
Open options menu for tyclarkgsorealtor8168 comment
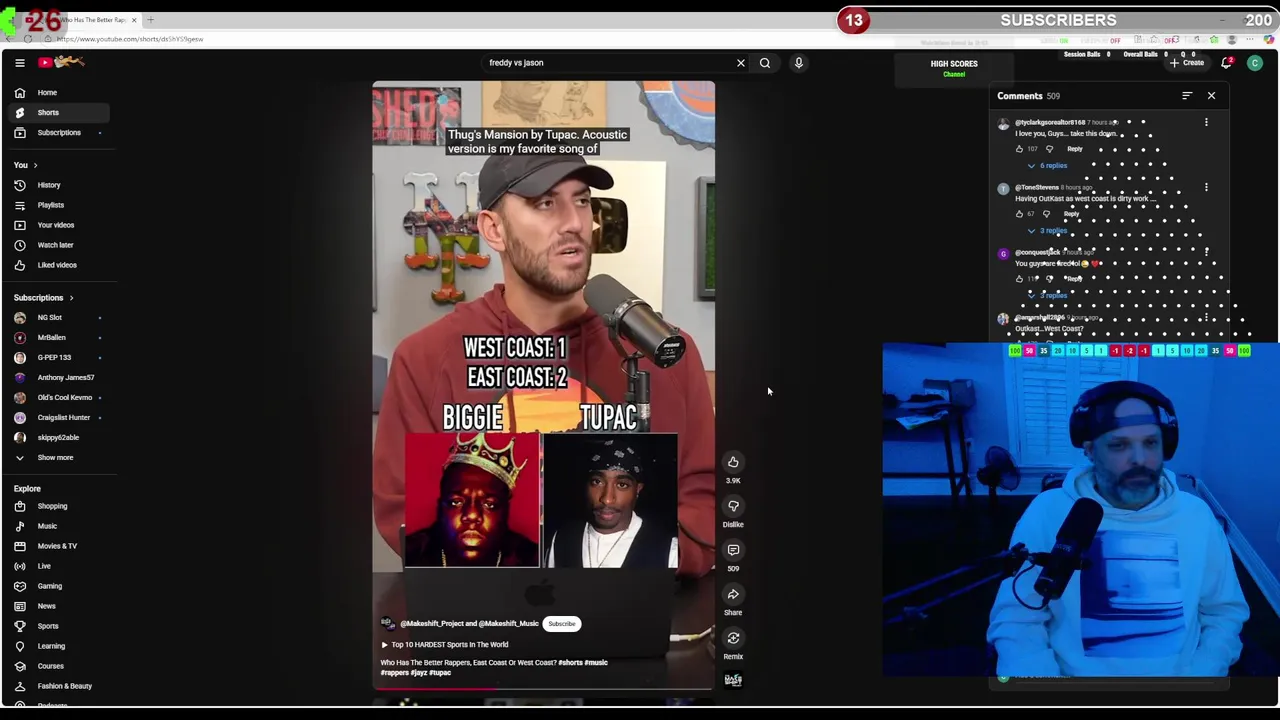tap(1206, 122)
